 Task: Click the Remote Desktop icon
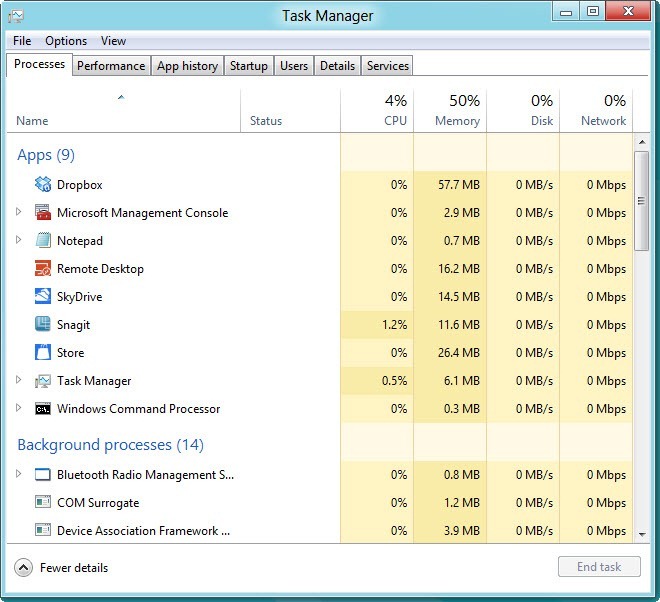pyautogui.click(x=43, y=268)
